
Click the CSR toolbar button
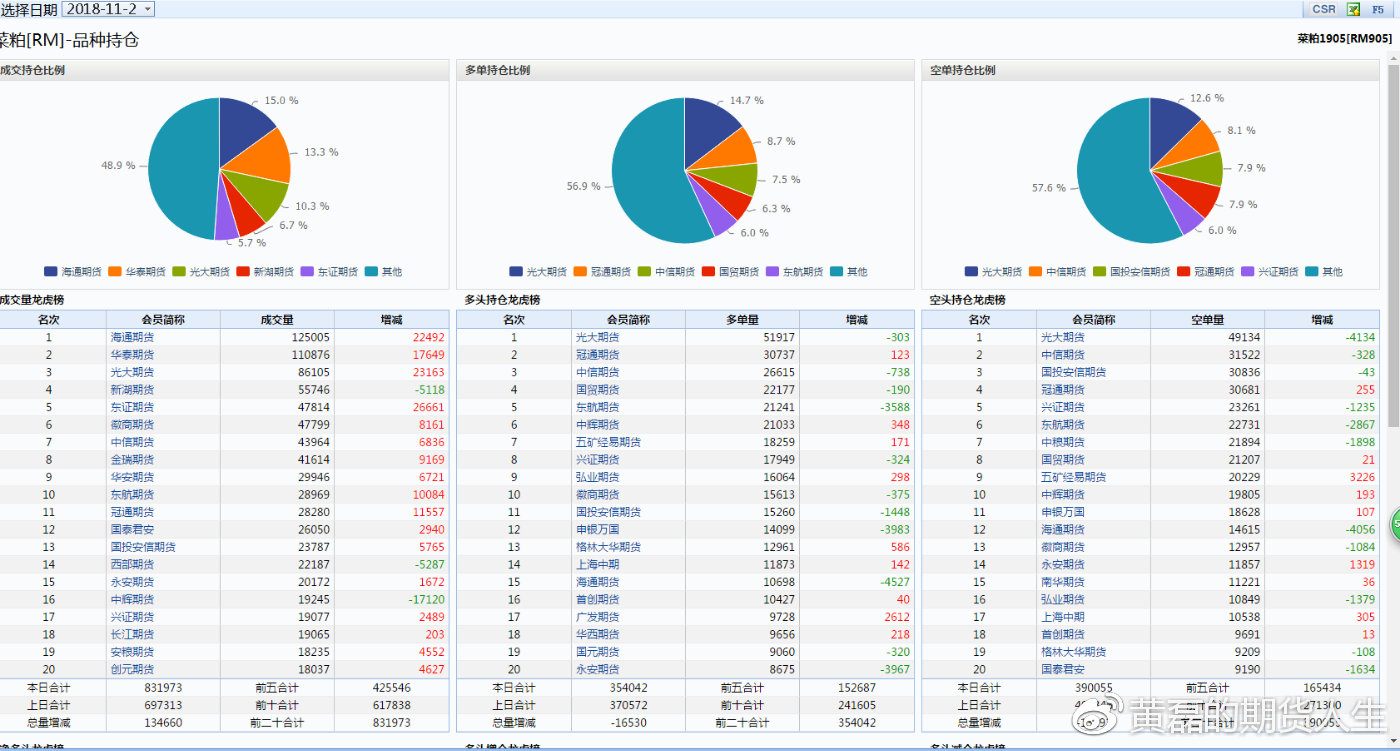point(1323,9)
